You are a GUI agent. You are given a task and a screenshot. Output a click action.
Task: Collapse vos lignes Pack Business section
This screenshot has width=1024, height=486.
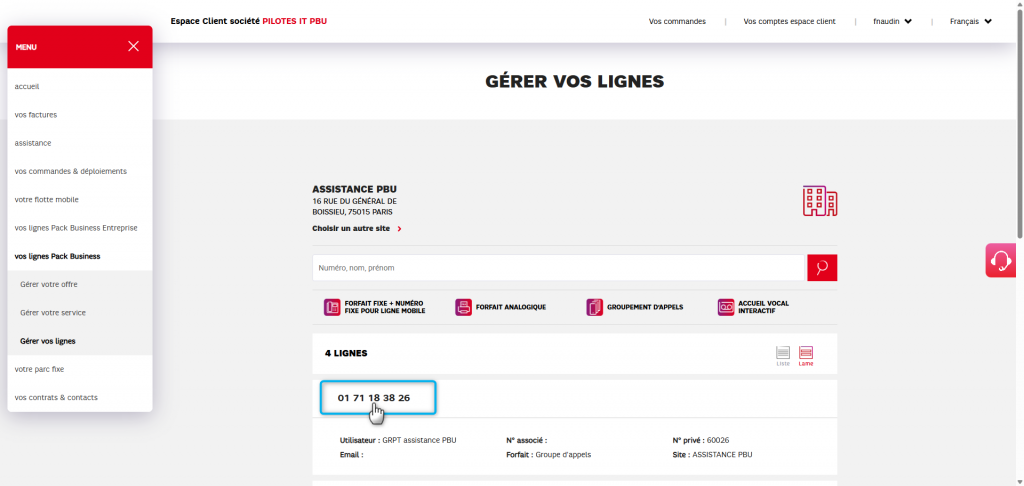(57, 256)
